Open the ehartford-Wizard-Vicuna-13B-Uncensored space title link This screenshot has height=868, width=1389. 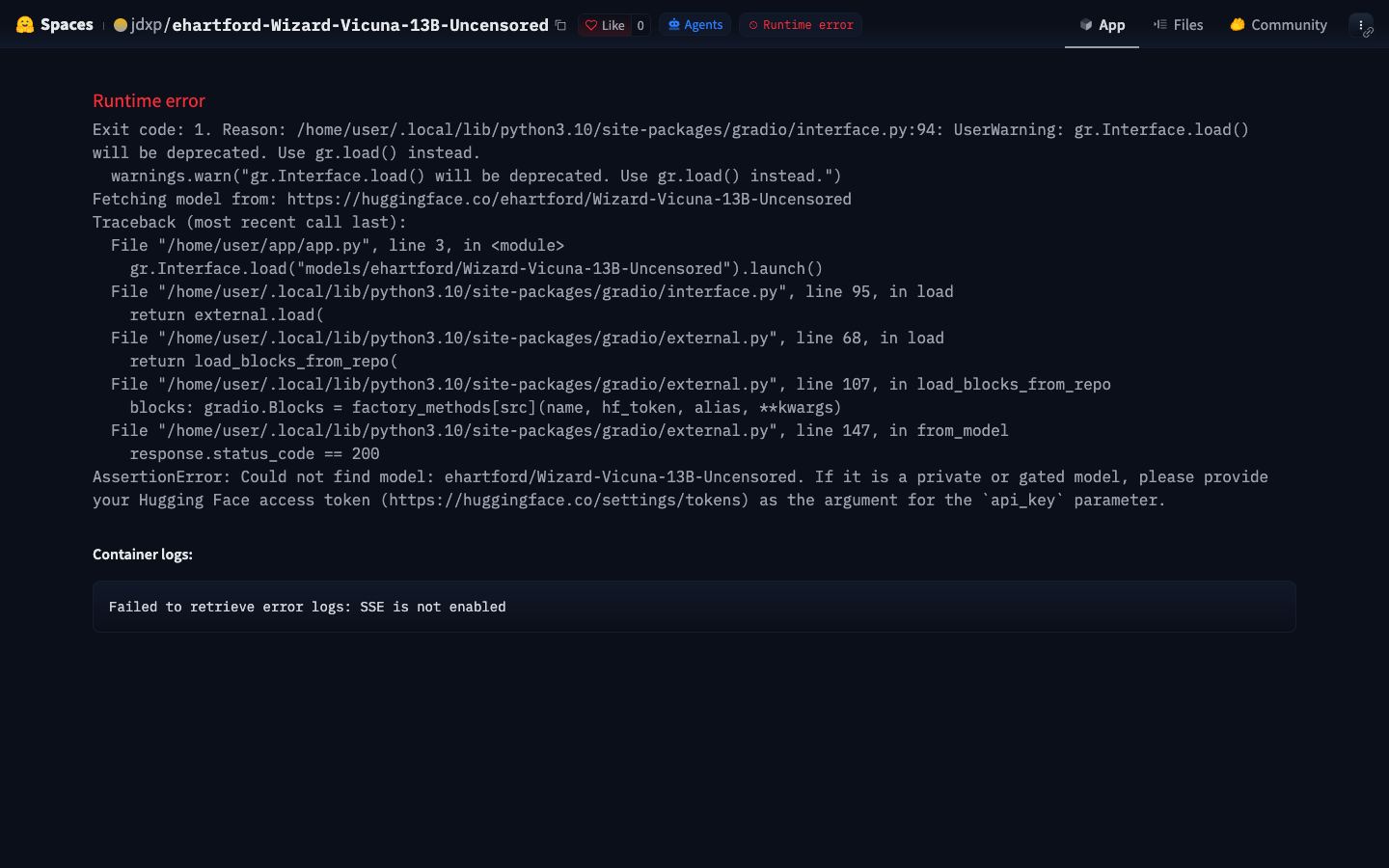[360, 25]
